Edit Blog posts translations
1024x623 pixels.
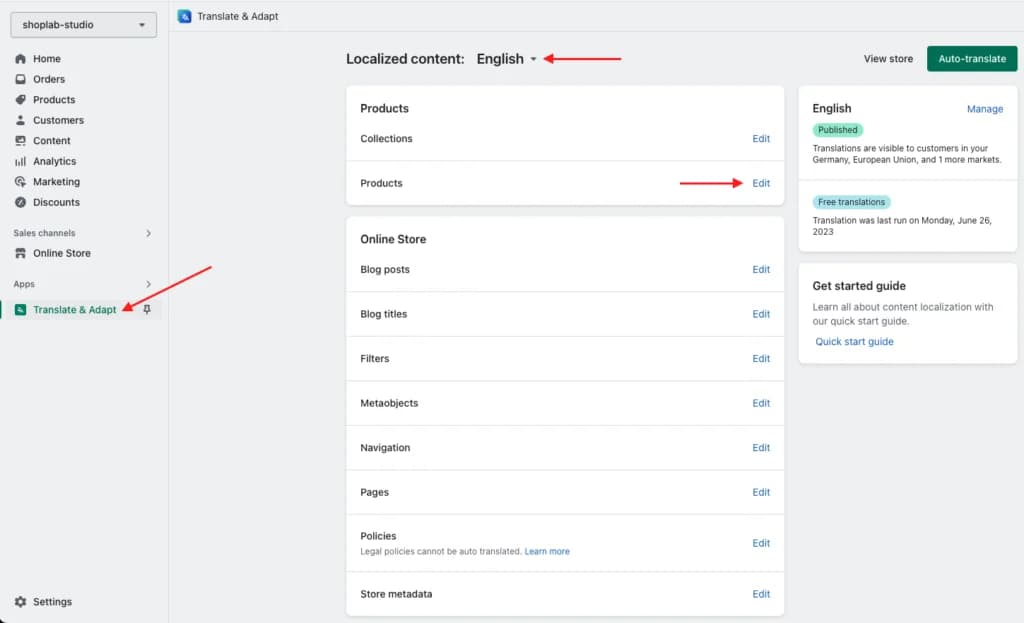coord(761,270)
